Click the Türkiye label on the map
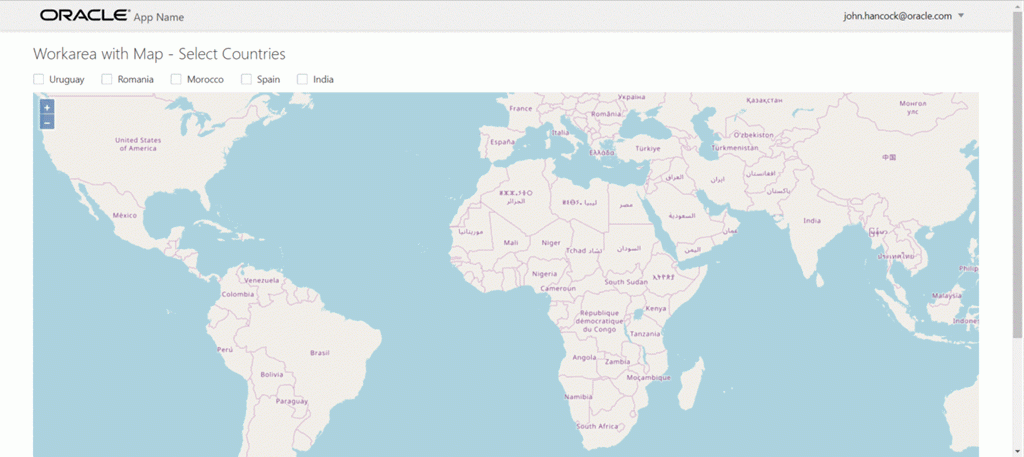The image size is (1024, 457). pos(649,148)
